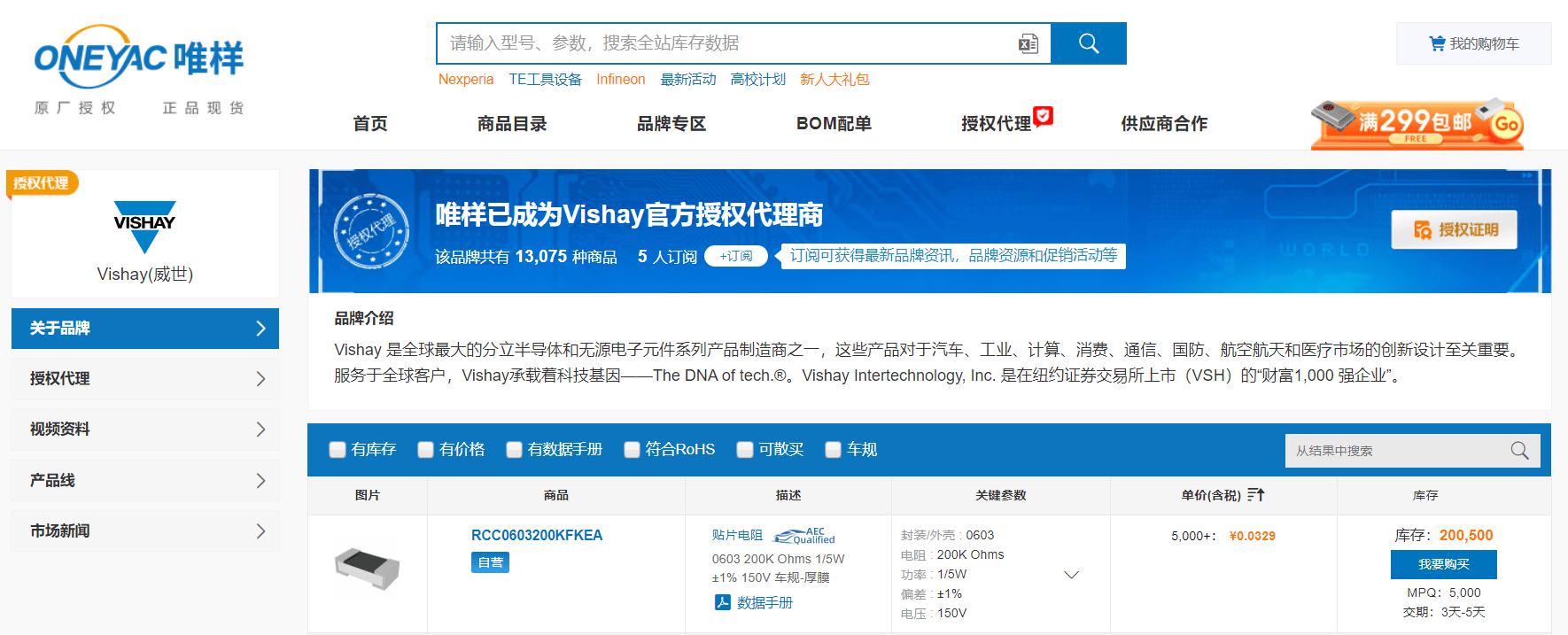
Task: Expand the 产品线 sidebar section
Action: (145, 480)
